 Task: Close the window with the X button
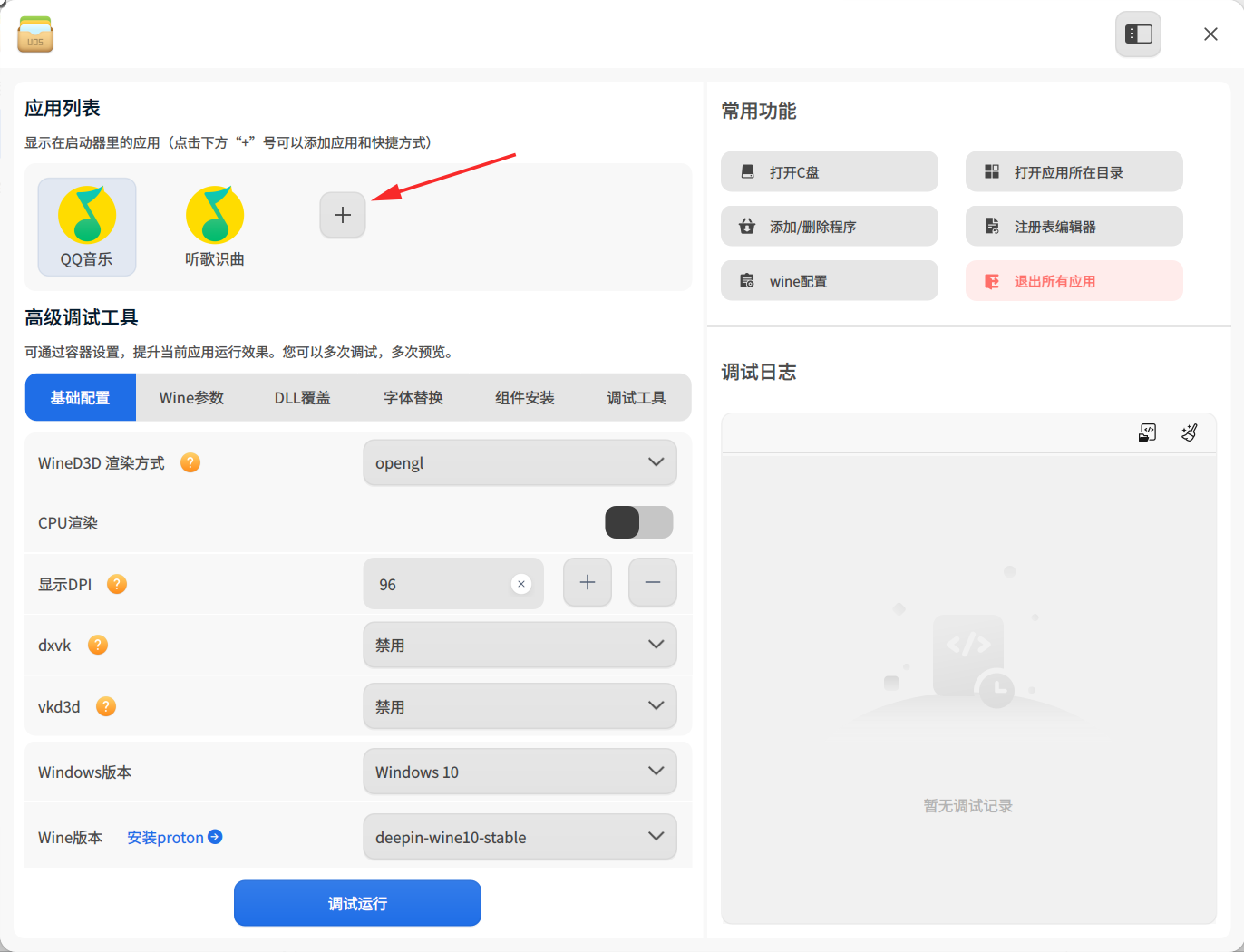[x=1210, y=34]
